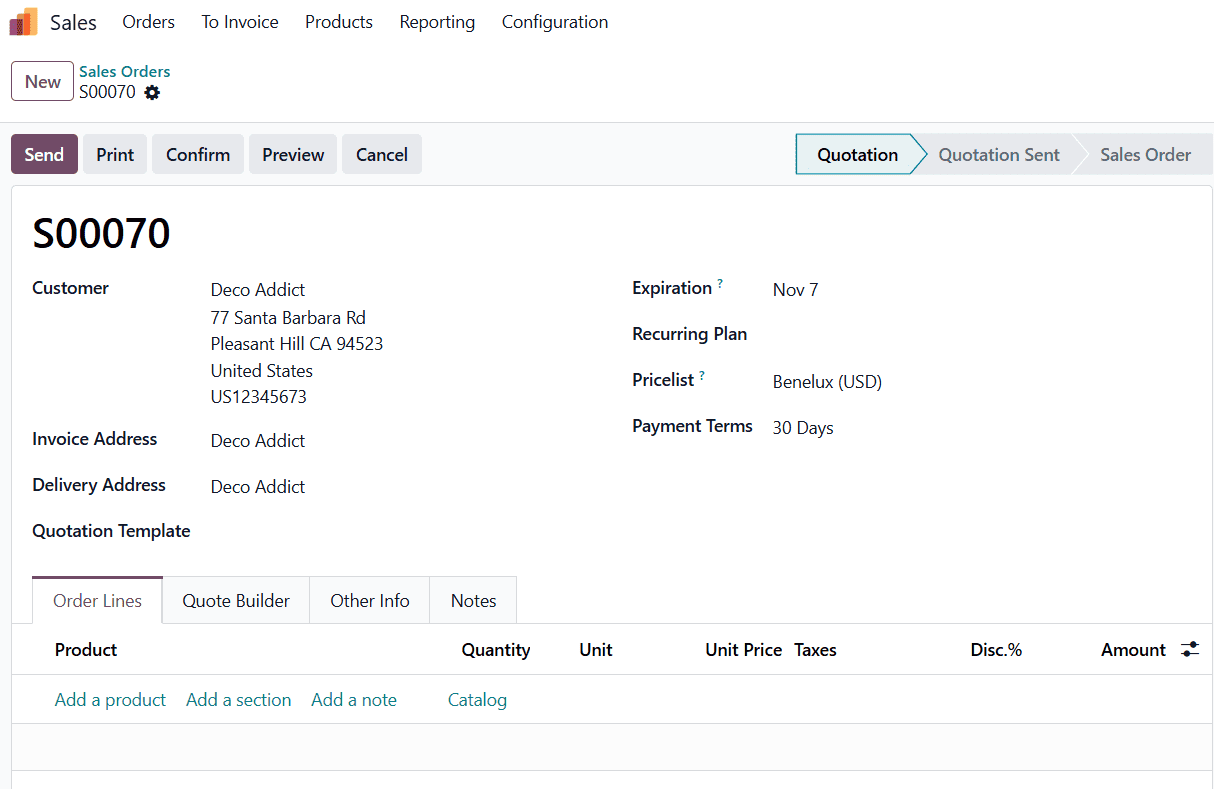Click the Add a product link
This screenshot has height=789, width=1214.
pos(110,700)
